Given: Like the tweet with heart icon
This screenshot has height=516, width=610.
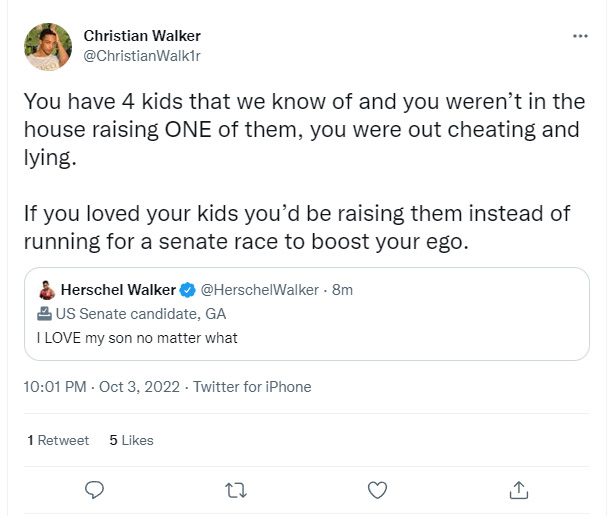Looking at the screenshot, I should 377,489.
